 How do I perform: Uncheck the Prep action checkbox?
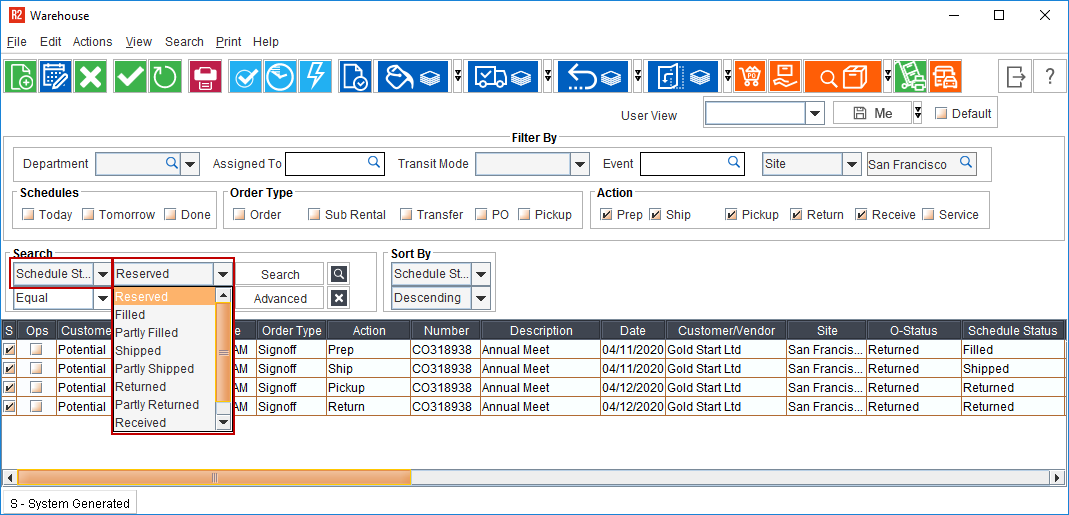(x=606, y=215)
